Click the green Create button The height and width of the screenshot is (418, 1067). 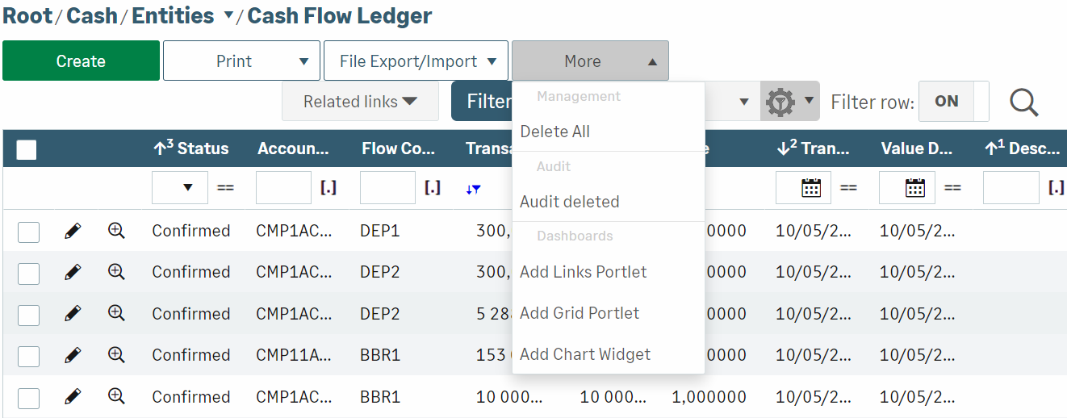81,61
